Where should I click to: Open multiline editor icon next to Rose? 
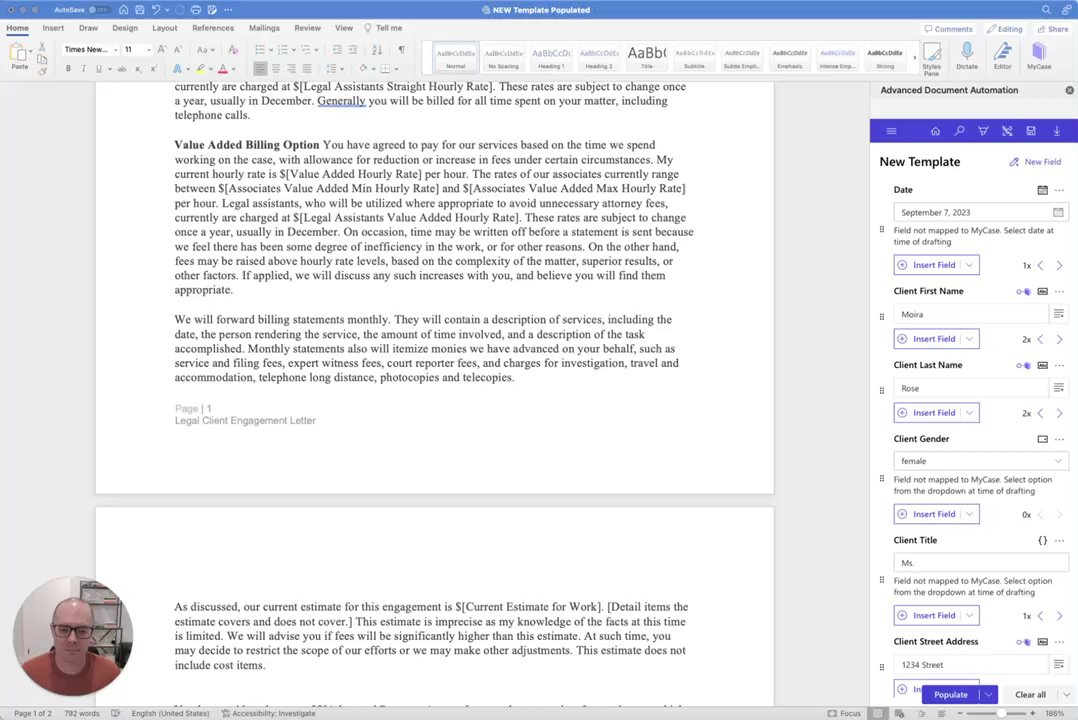click(x=1059, y=388)
